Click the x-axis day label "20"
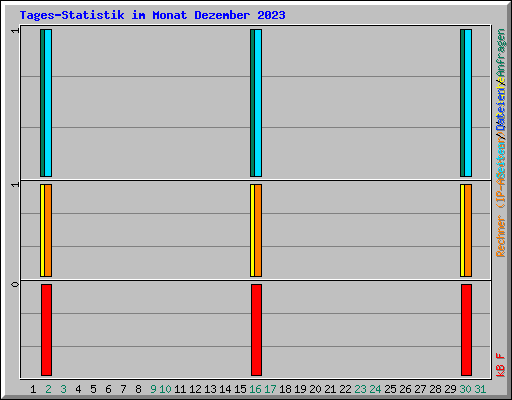The width and height of the screenshot is (512, 400). pos(315,389)
